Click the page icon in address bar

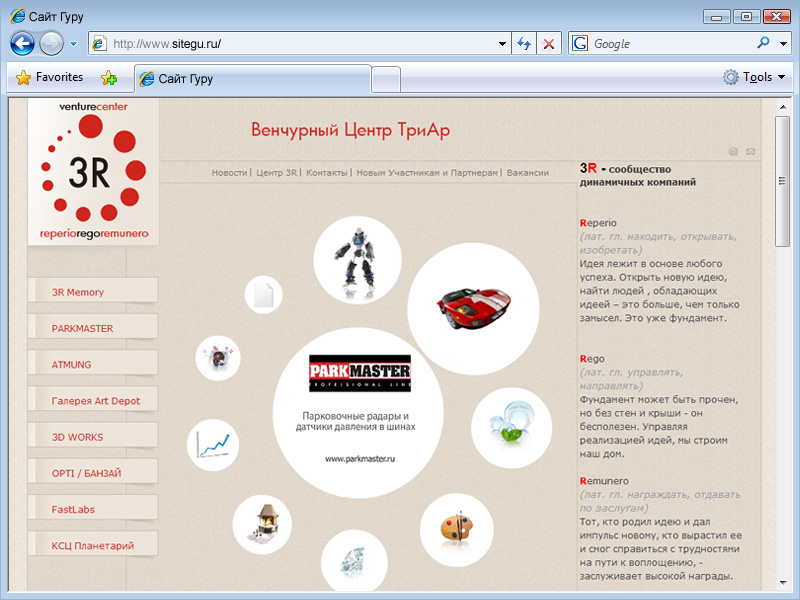(x=98, y=44)
